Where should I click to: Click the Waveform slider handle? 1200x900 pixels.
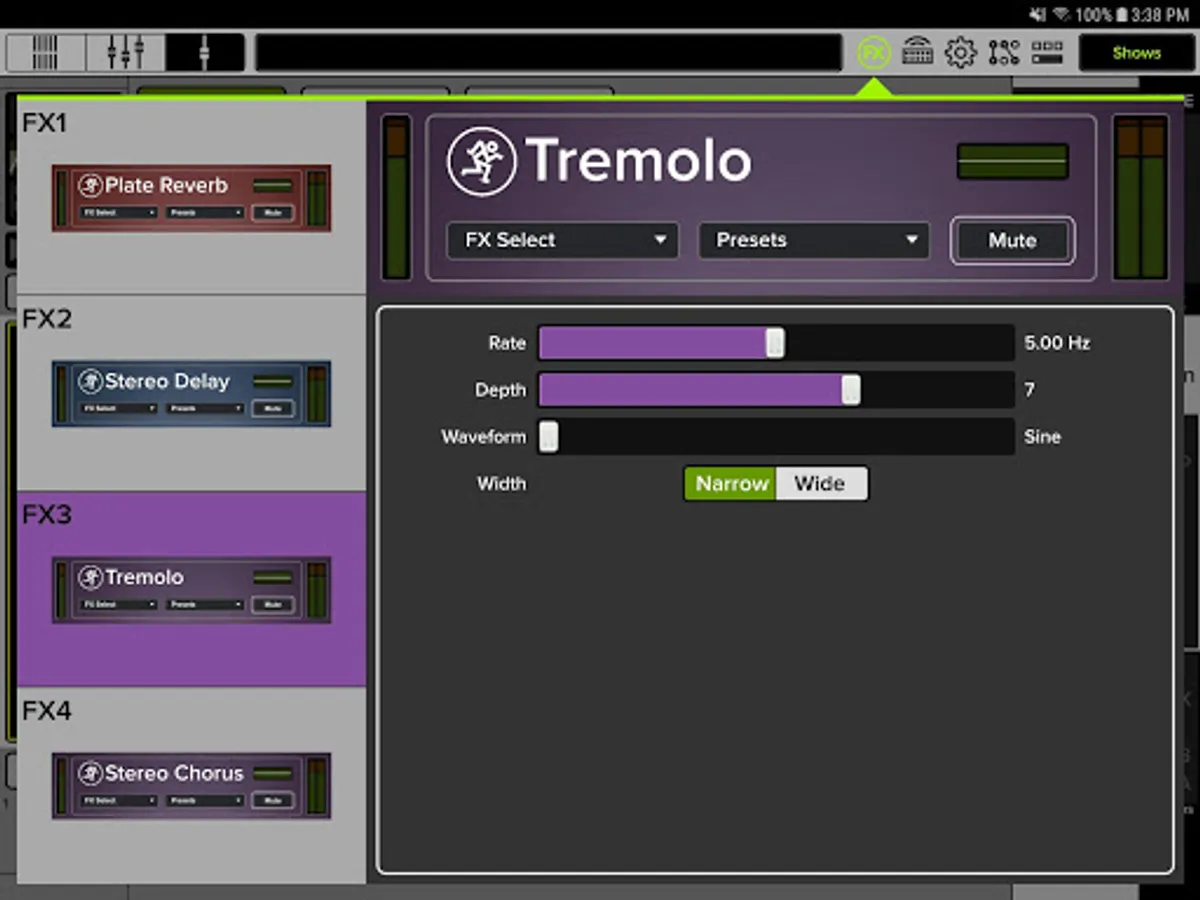[549, 437]
